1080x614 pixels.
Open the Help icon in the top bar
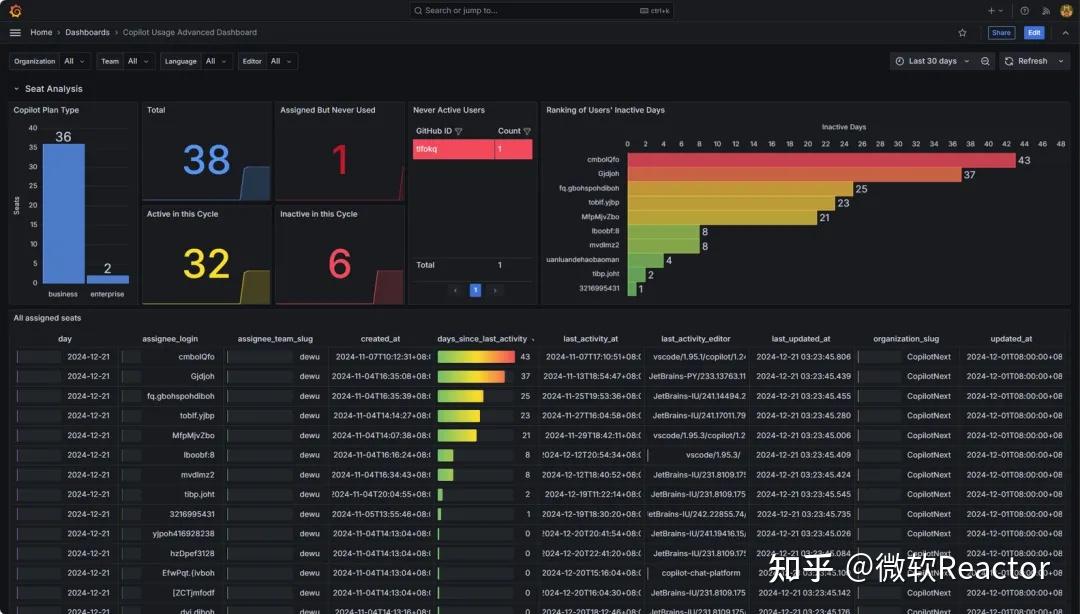pos(1023,10)
